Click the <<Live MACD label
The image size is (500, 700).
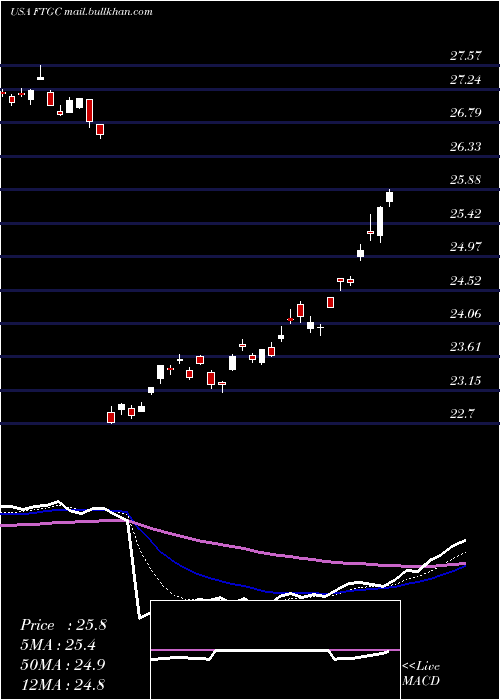(x=421, y=674)
